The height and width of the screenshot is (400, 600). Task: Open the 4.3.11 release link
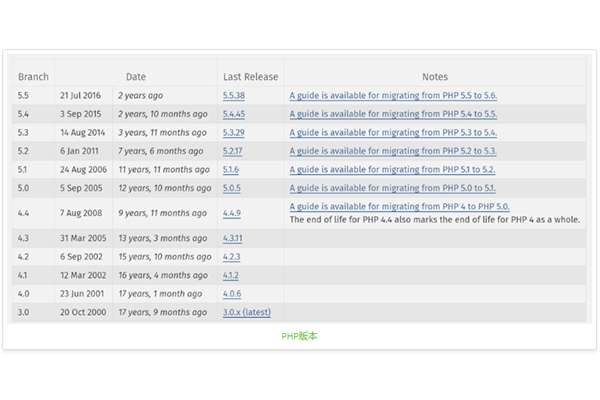(x=233, y=238)
